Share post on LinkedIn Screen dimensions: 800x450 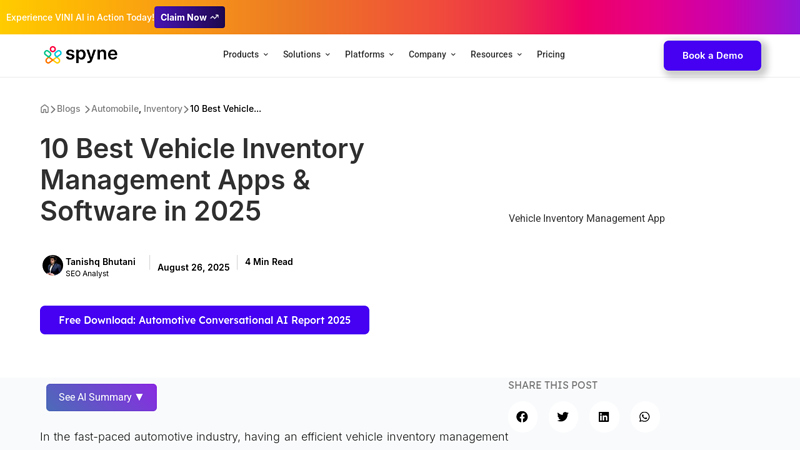pyautogui.click(x=604, y=417)
